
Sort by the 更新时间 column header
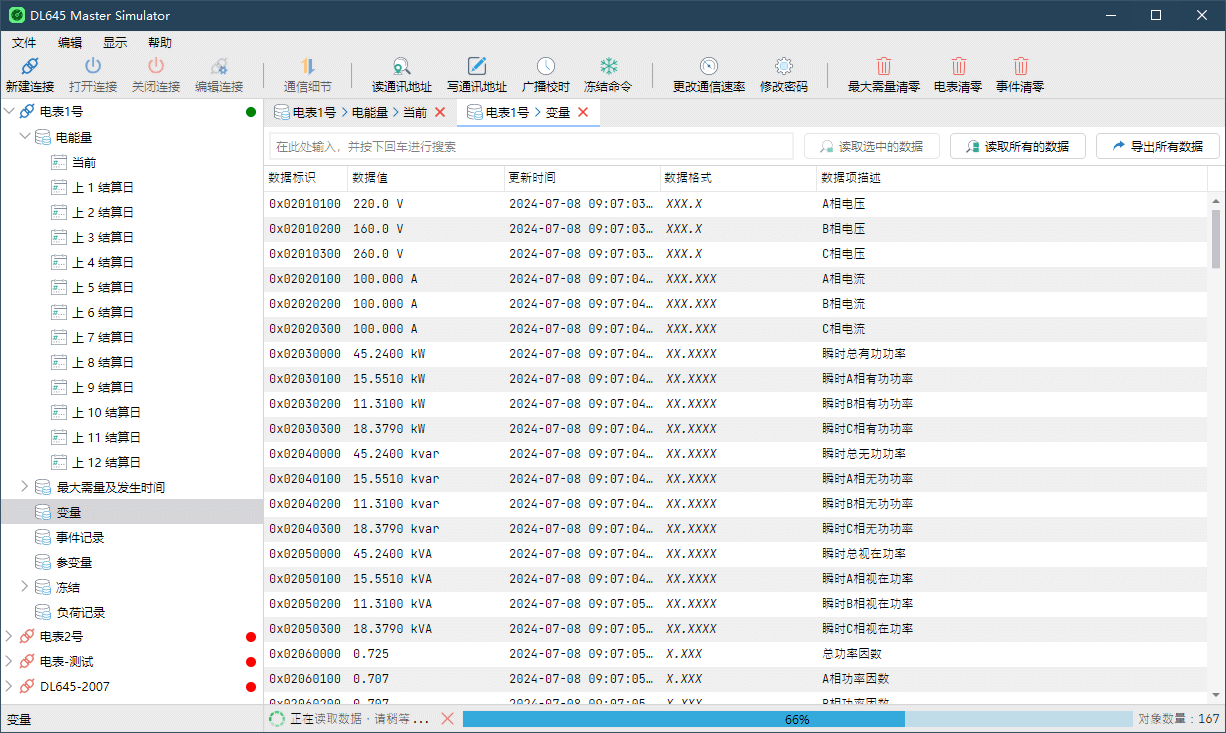[582, 178]
